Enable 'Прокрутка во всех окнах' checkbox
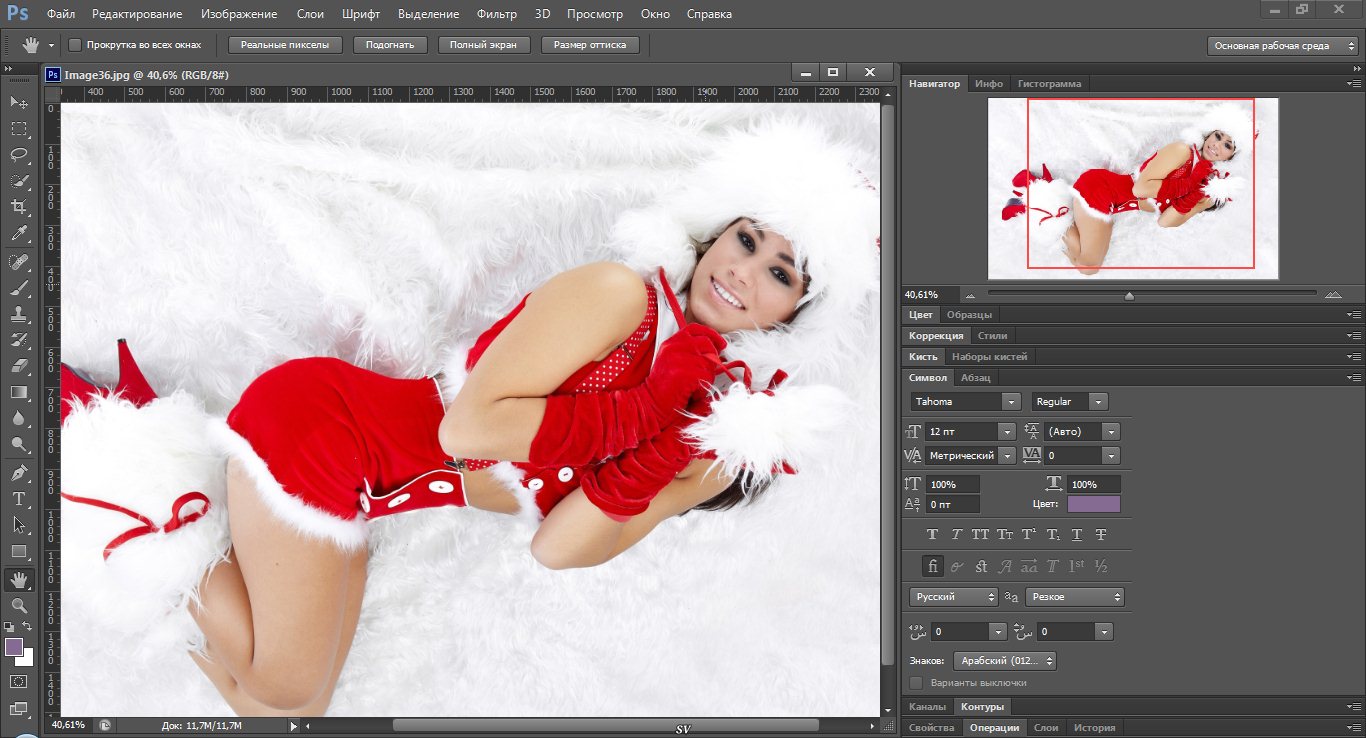1366x738 pixels. click(x=75, y=45)
